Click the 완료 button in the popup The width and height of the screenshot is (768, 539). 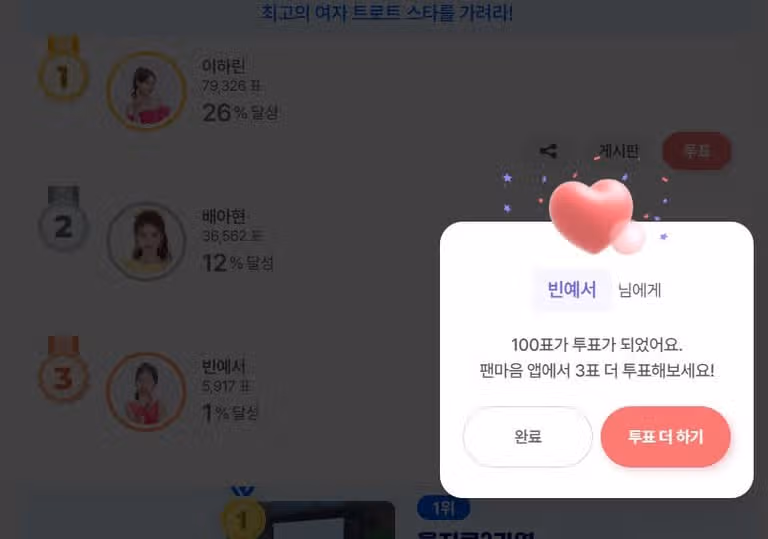[x=528, y=437]
